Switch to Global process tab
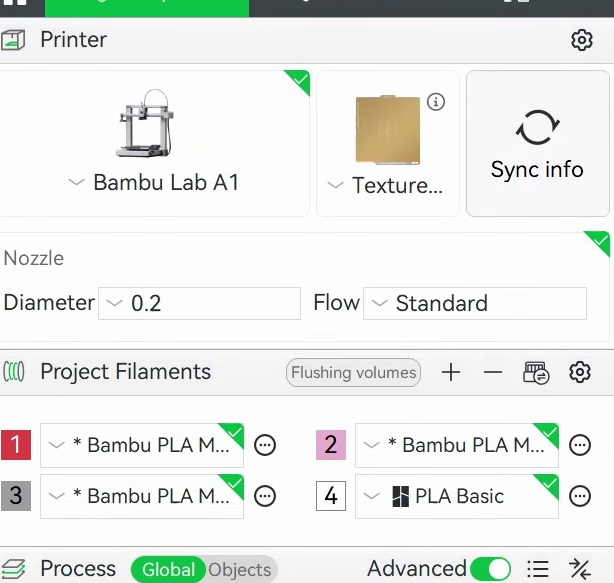614x583 pixels. [168, 569]
